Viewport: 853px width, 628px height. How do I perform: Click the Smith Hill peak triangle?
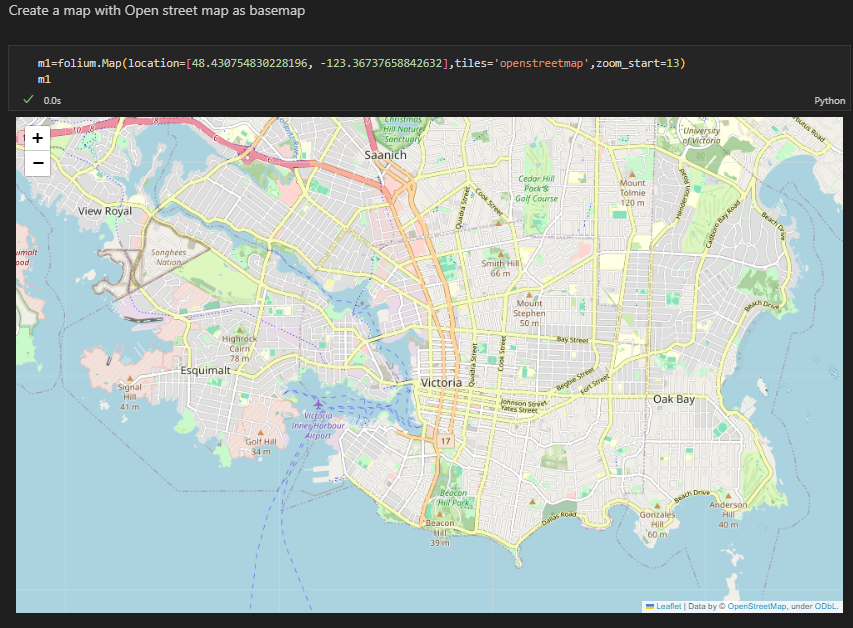[501, 254]
